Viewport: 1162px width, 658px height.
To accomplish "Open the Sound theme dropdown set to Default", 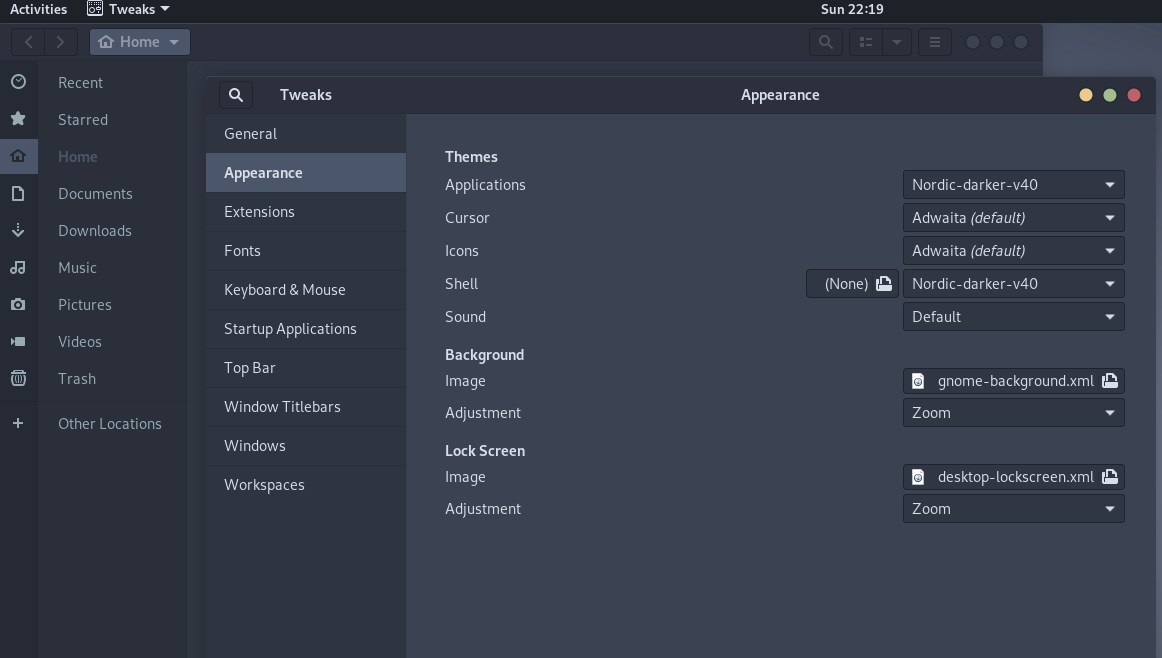I will pyautogui.click(x=1013, y=316).
